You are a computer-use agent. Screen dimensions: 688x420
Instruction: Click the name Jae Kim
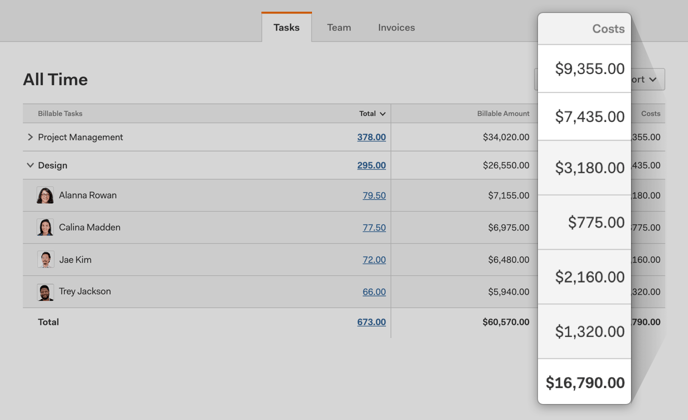point(75,259)
